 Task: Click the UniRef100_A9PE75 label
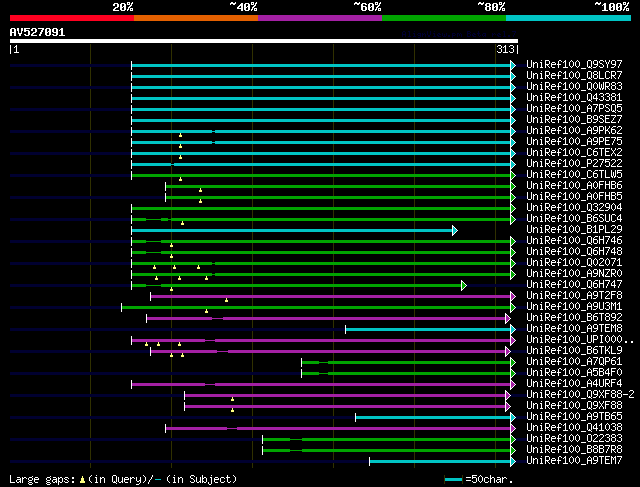pos(574,142)
